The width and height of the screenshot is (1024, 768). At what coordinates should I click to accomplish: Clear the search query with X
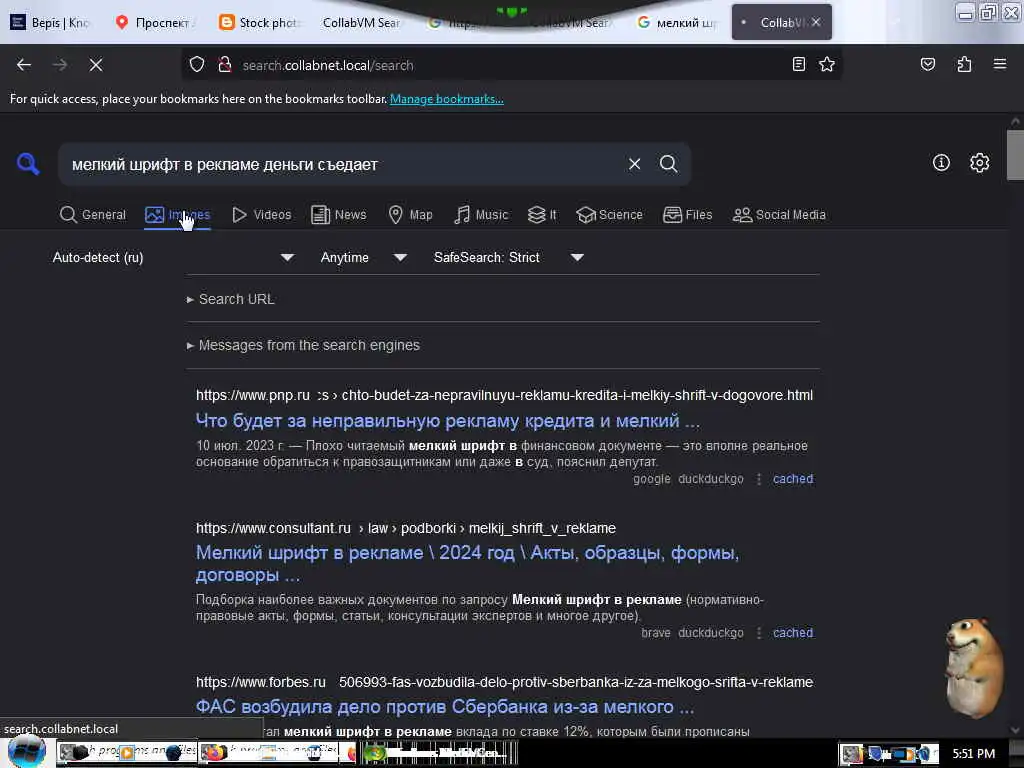[x=634, y=164]
